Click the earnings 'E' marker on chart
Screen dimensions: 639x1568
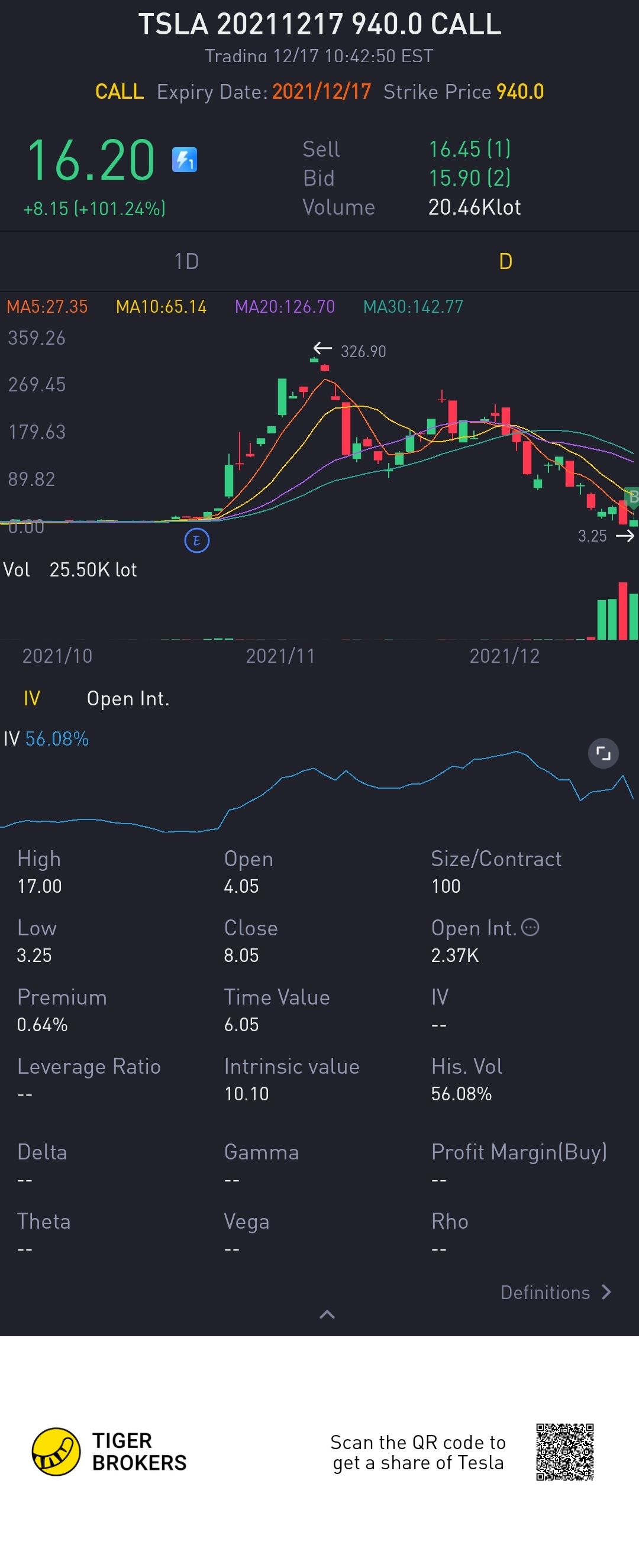click(197, 540)
